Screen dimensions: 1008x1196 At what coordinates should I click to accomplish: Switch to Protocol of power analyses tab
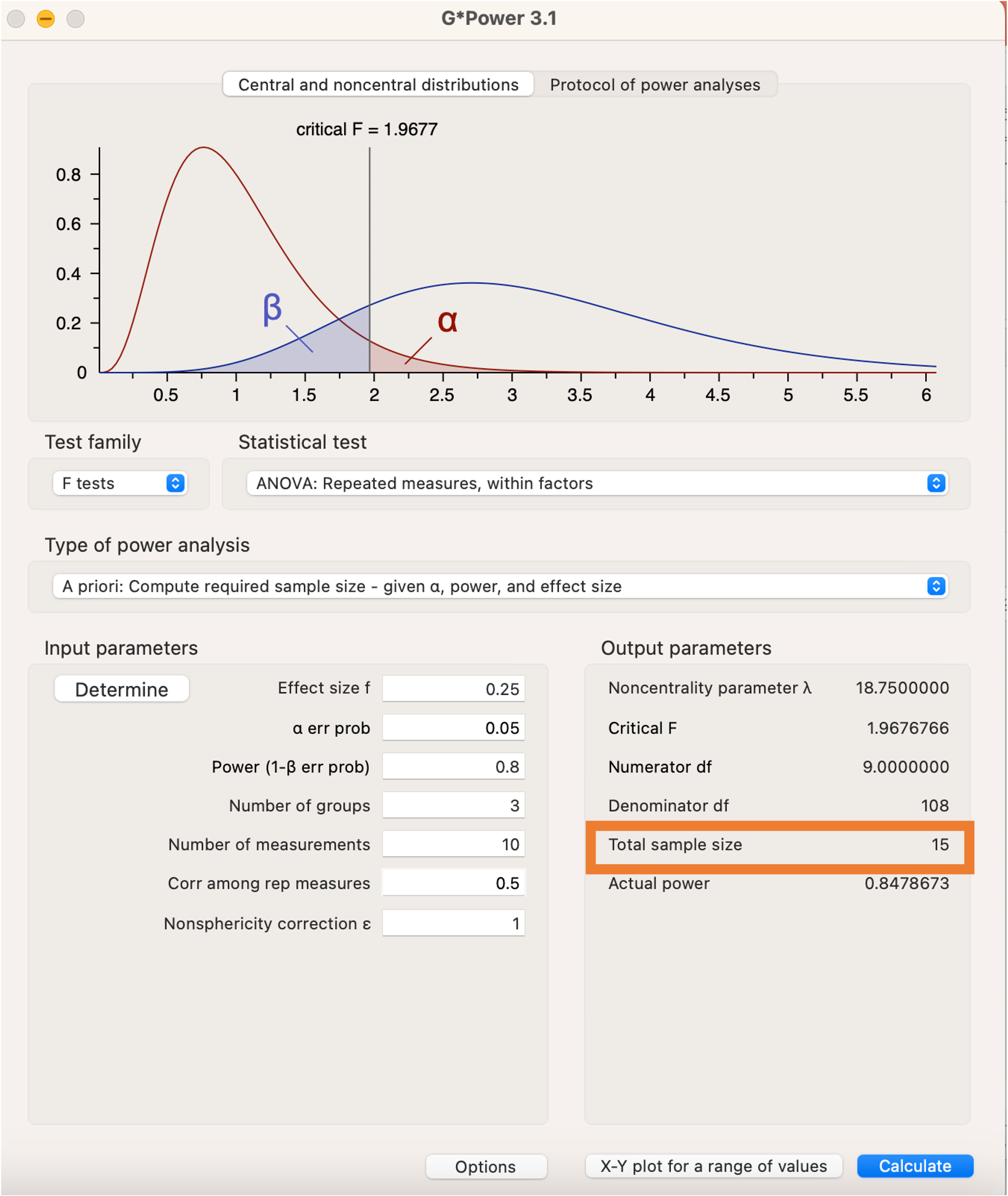tap(655, 84)
